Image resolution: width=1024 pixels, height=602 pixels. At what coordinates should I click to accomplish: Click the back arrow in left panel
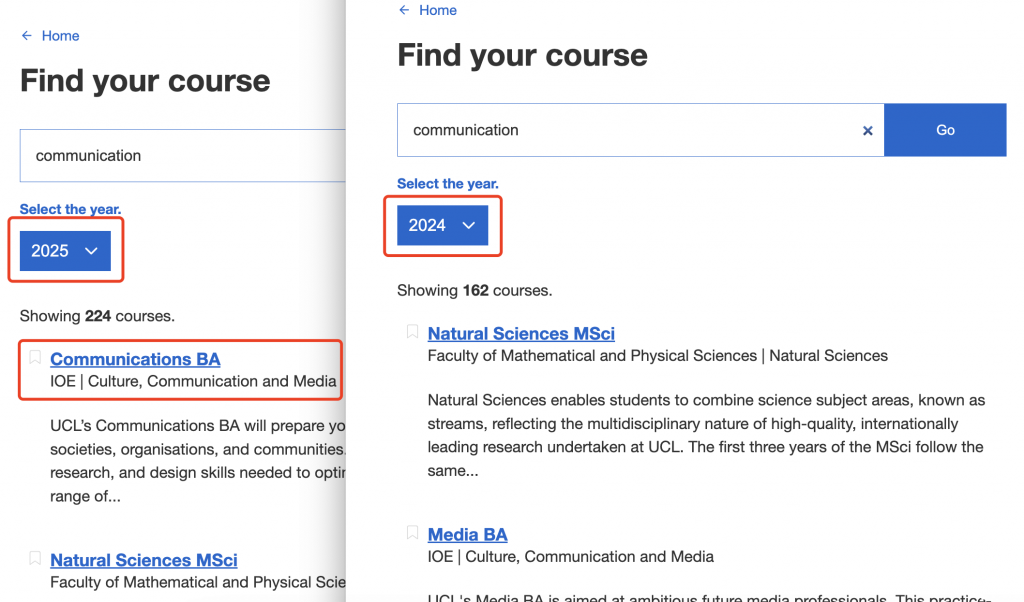(27, 35)
